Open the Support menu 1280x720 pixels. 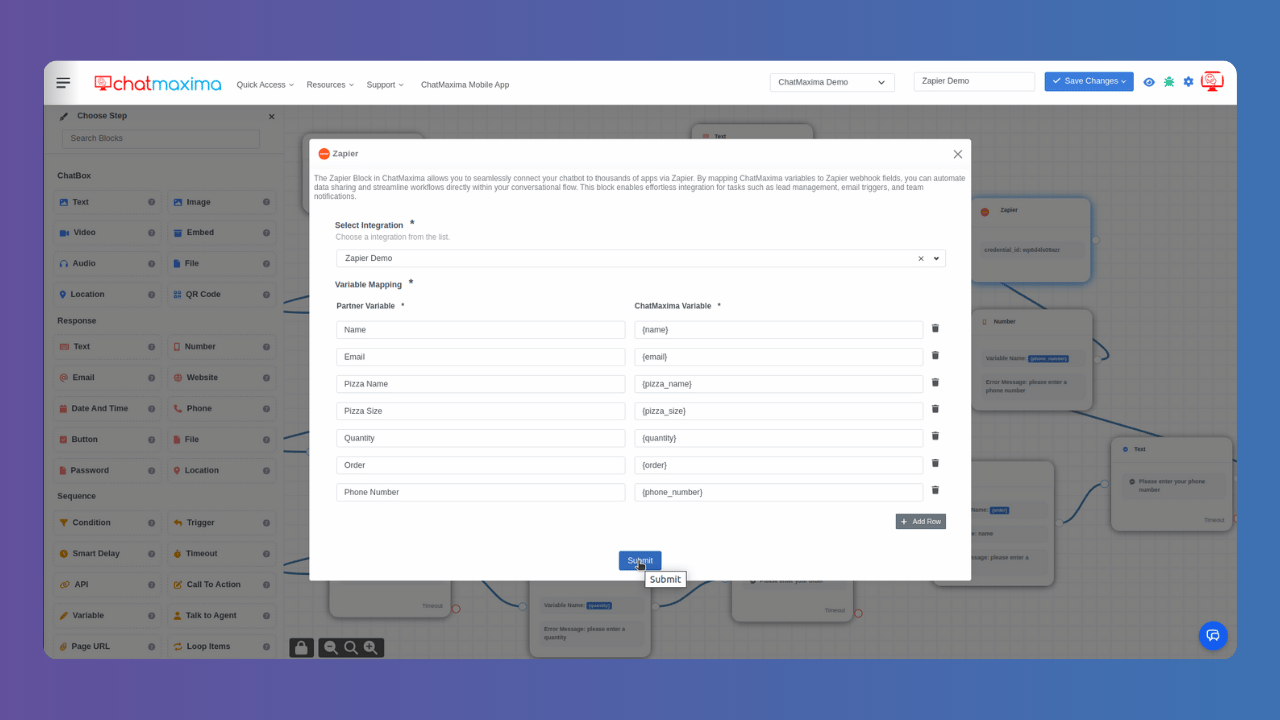tap(385, 85)
